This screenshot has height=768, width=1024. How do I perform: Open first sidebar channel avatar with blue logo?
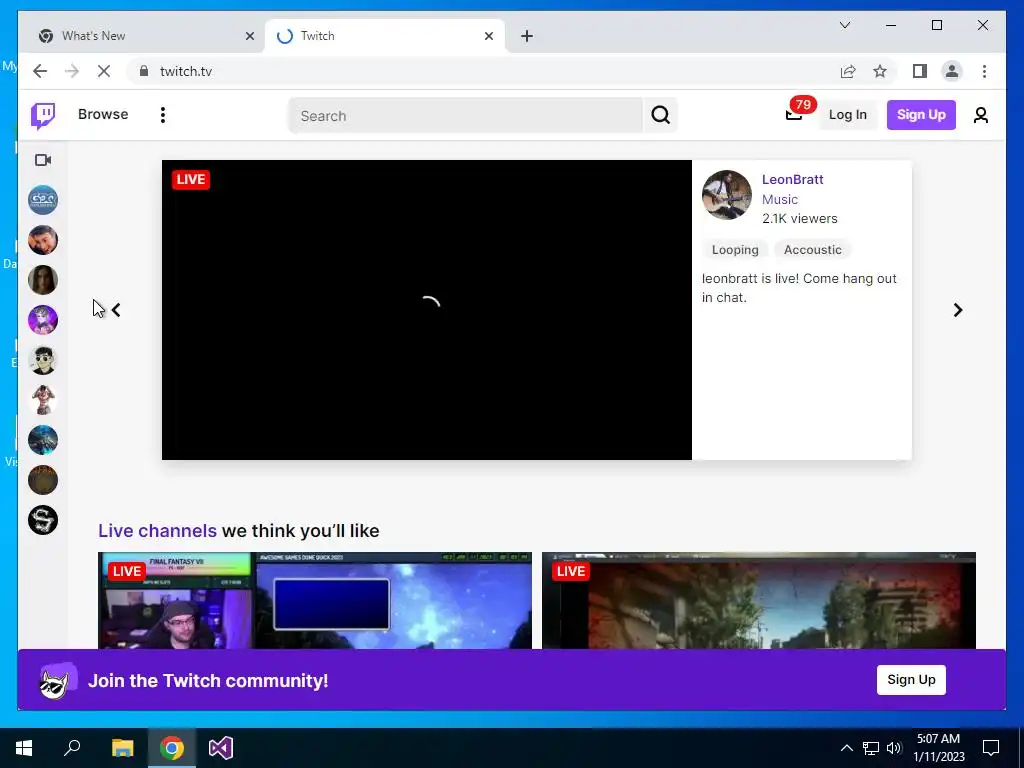pos(43,200)
